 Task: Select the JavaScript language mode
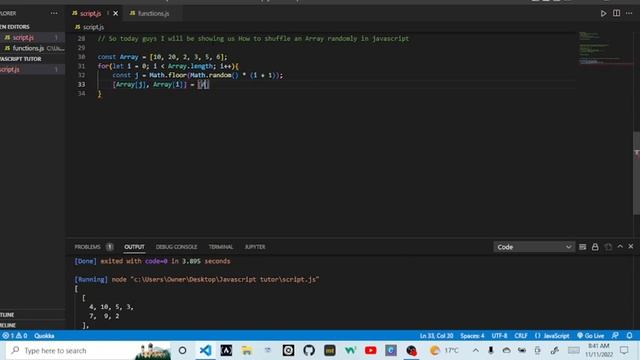point(552,336)
